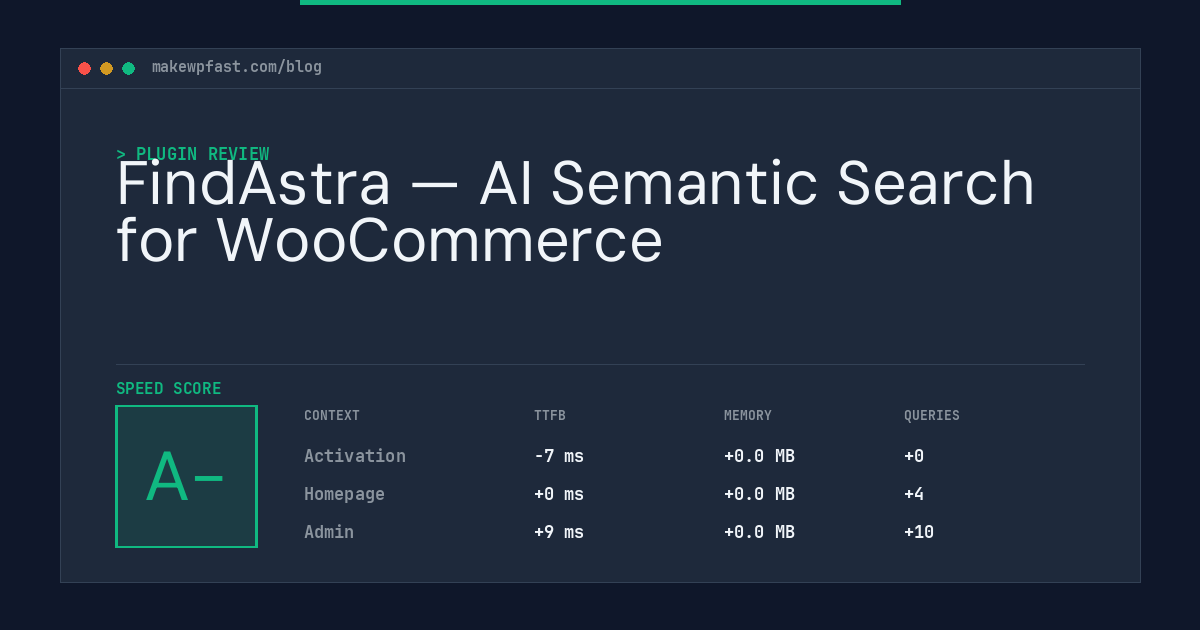Select the Admin row label
This screenshot has height=630, width=1200.
click(329, 532)
